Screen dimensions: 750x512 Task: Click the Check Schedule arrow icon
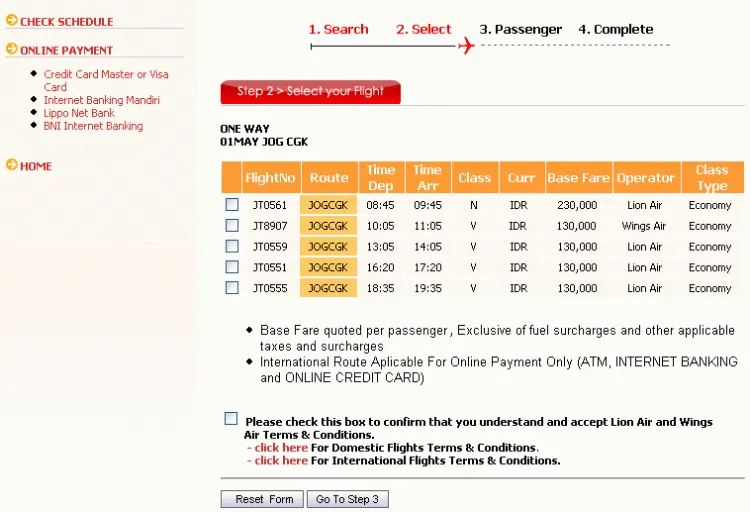coord(11,20)
